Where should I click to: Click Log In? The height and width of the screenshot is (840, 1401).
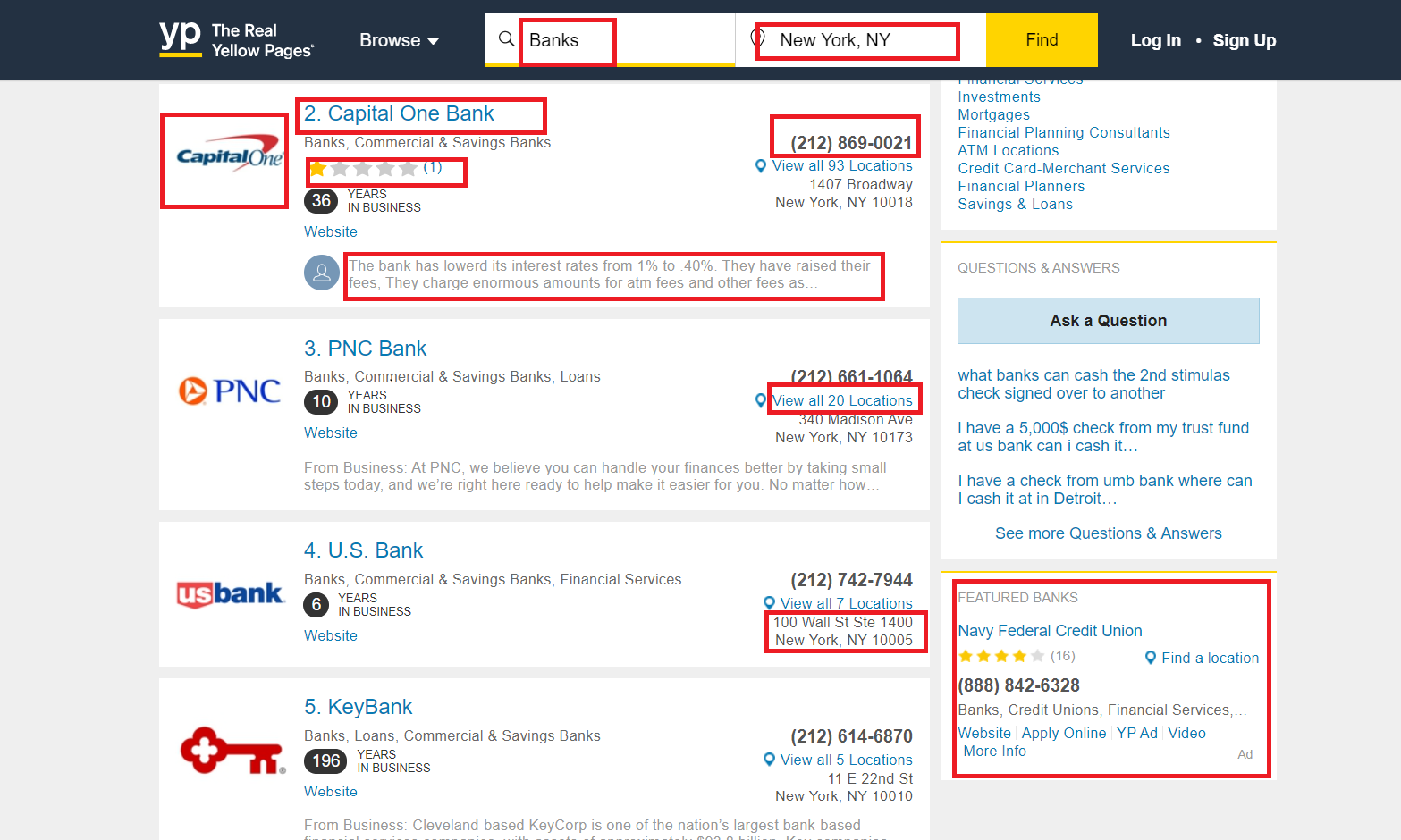point(1155,40)
